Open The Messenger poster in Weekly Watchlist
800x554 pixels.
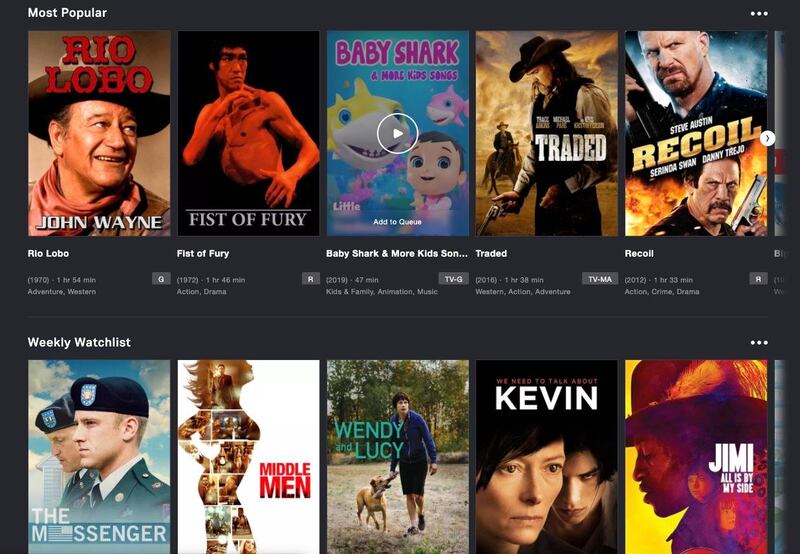pyautogui.click(x=99, y=457)
